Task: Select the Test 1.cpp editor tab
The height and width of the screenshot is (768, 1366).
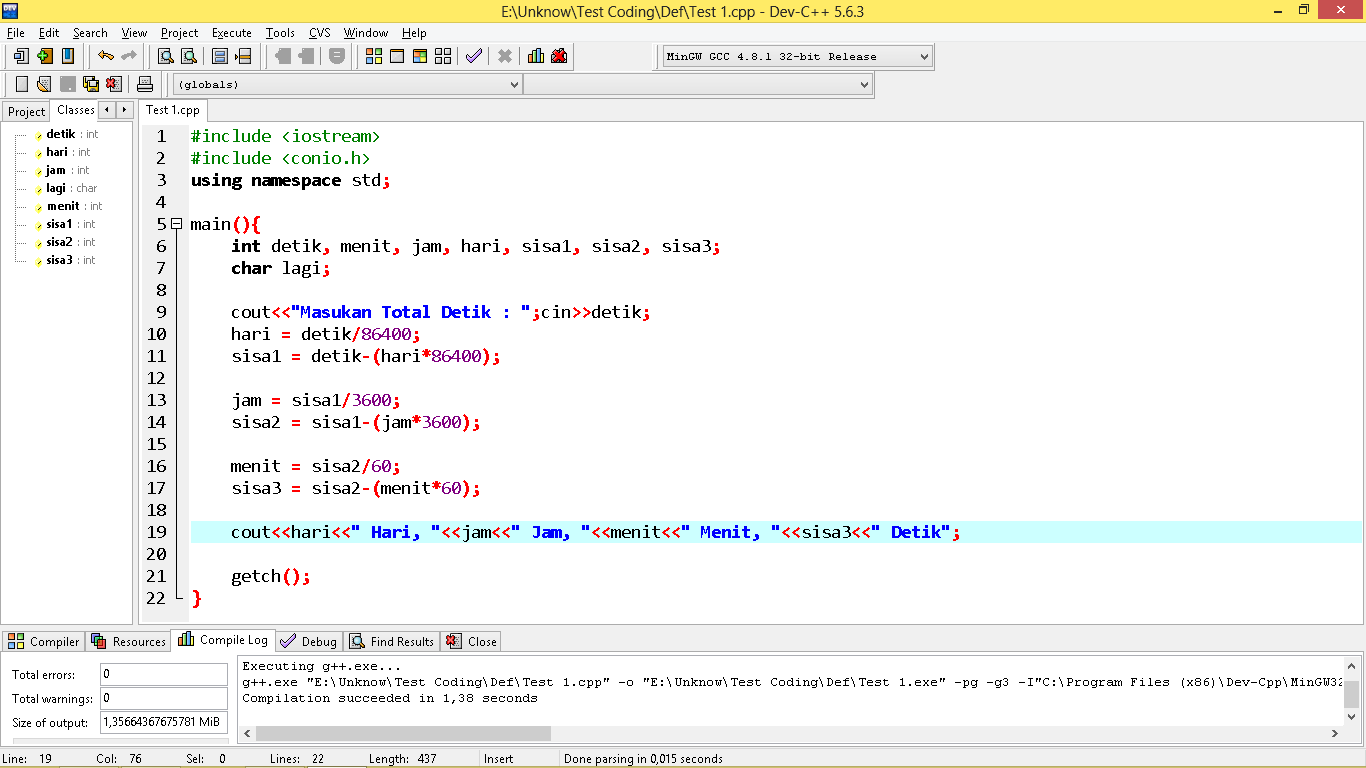Action: (x=173, y=110)
